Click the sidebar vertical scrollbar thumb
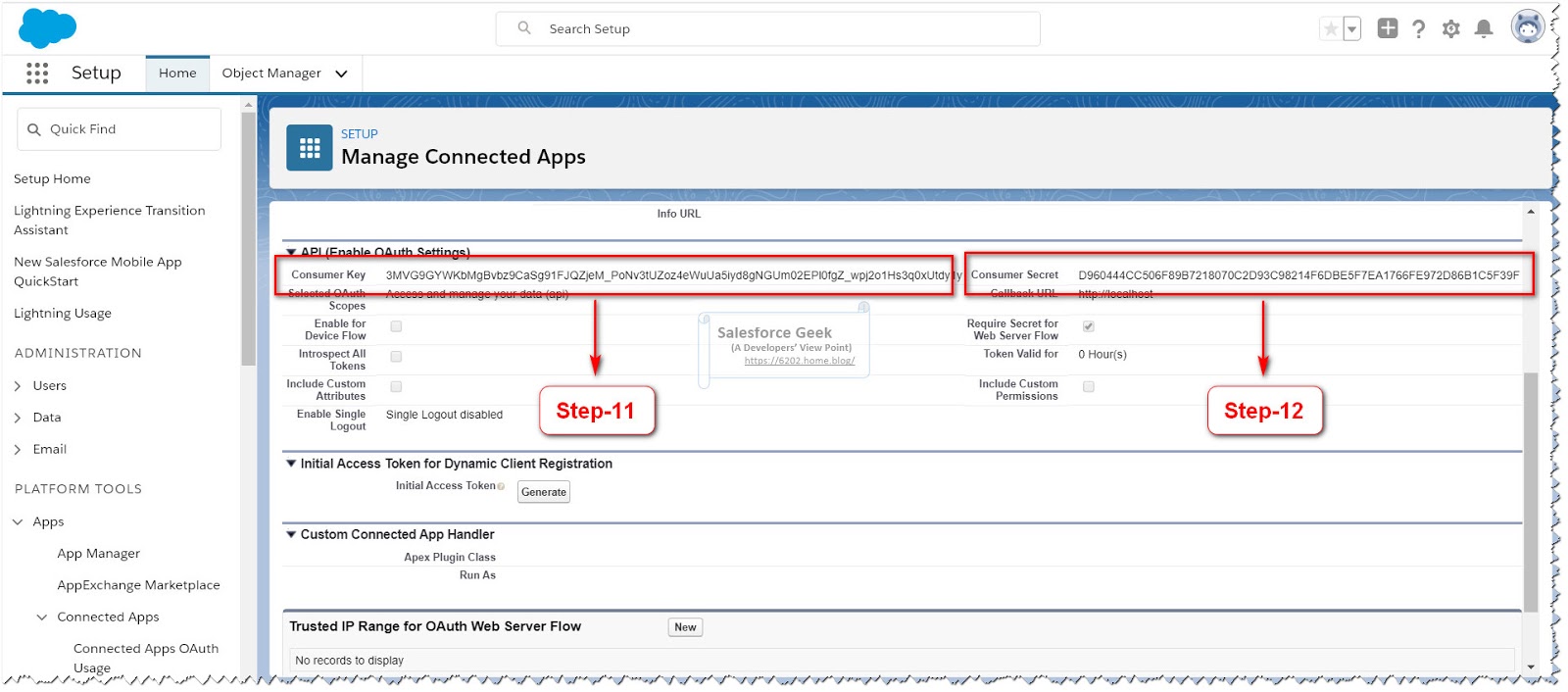The image size is (1568, 692). coord(248,238)
